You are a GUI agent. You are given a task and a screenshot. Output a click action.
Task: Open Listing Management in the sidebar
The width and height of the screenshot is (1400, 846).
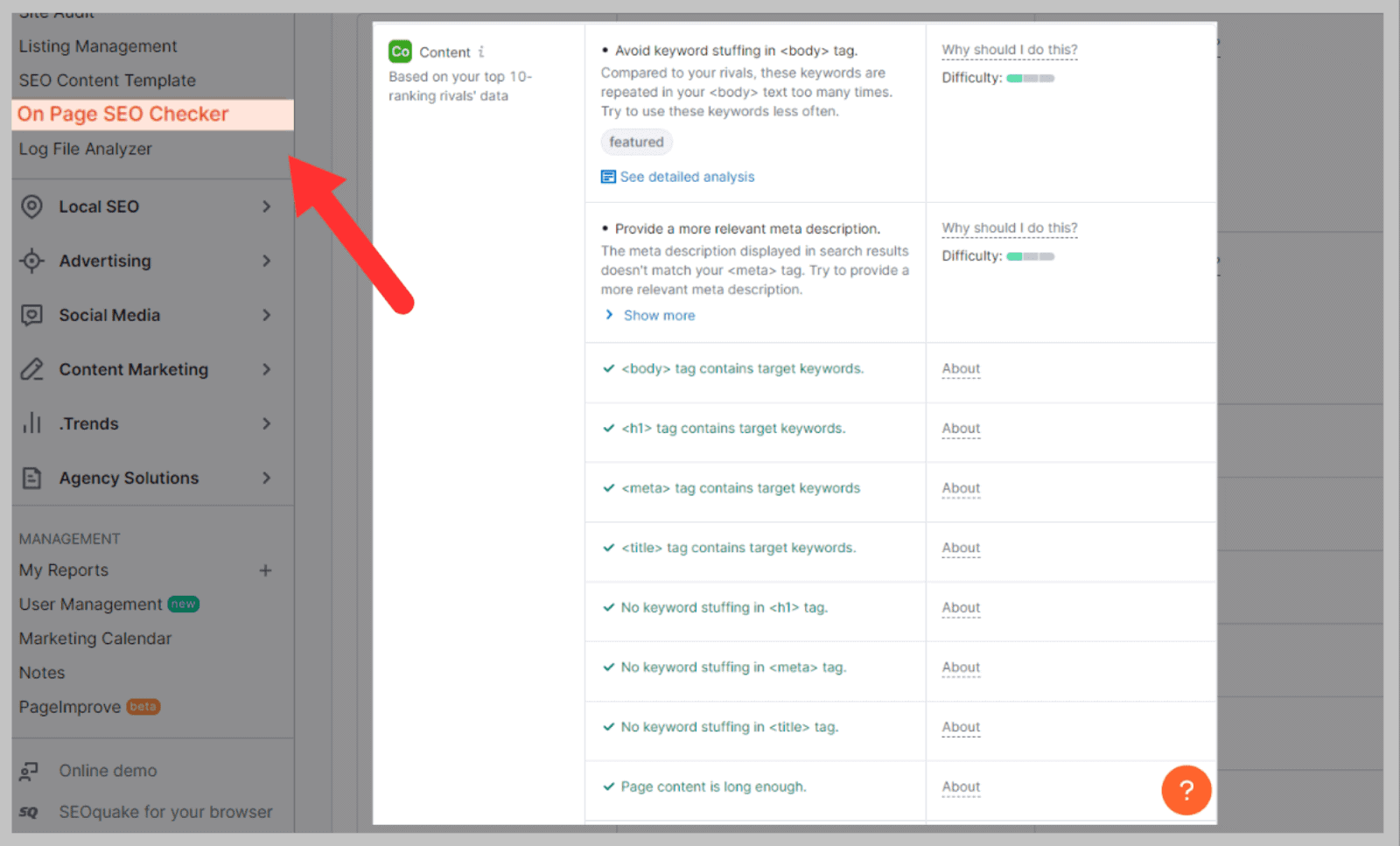(98, 46)
